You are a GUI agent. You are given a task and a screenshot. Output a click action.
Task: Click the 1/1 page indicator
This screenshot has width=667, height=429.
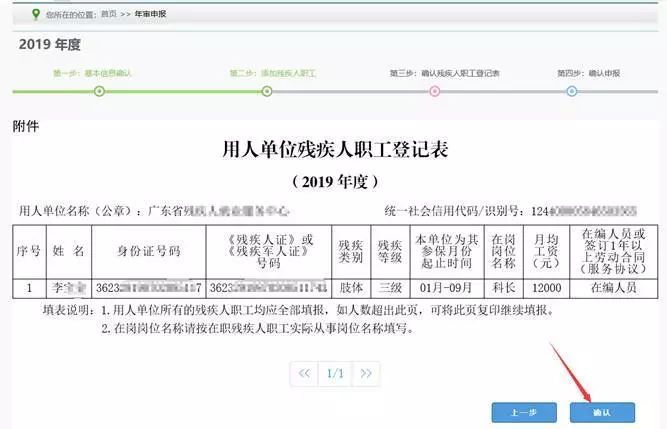pyautogui.click(x=336, y=373)
